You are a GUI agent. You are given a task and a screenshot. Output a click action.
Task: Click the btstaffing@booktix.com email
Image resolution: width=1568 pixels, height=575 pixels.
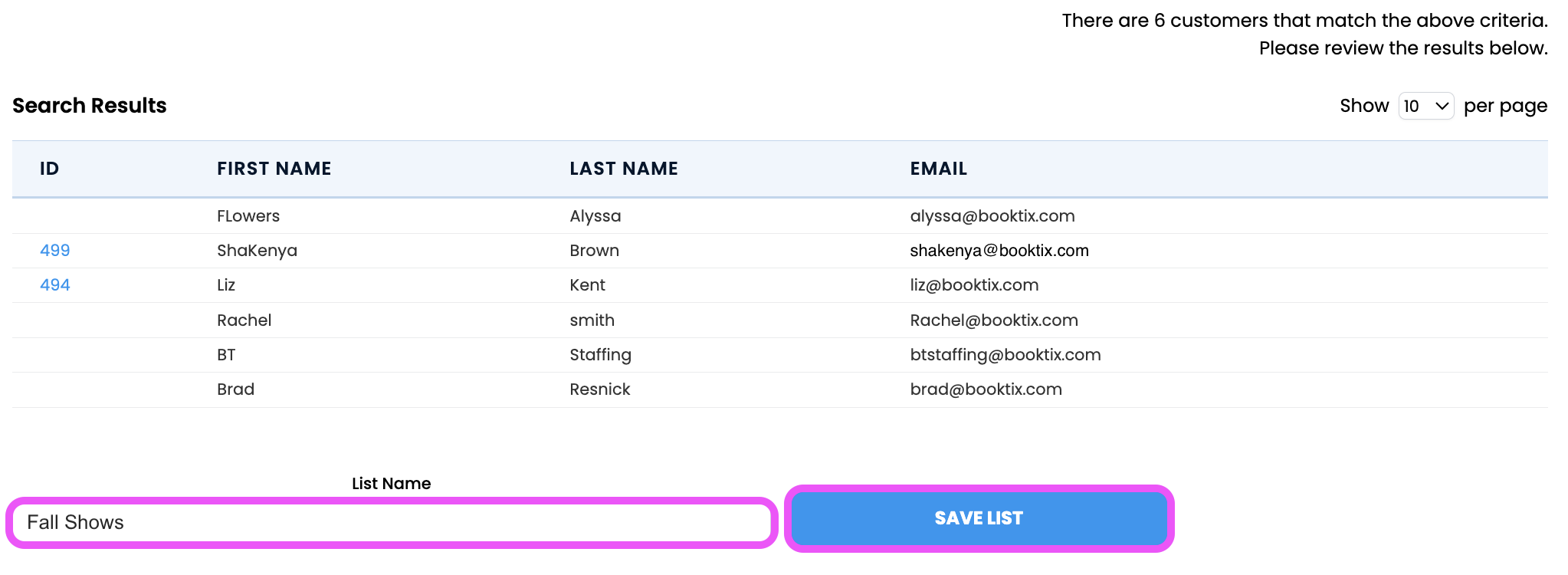click(x=1005, y=355)
